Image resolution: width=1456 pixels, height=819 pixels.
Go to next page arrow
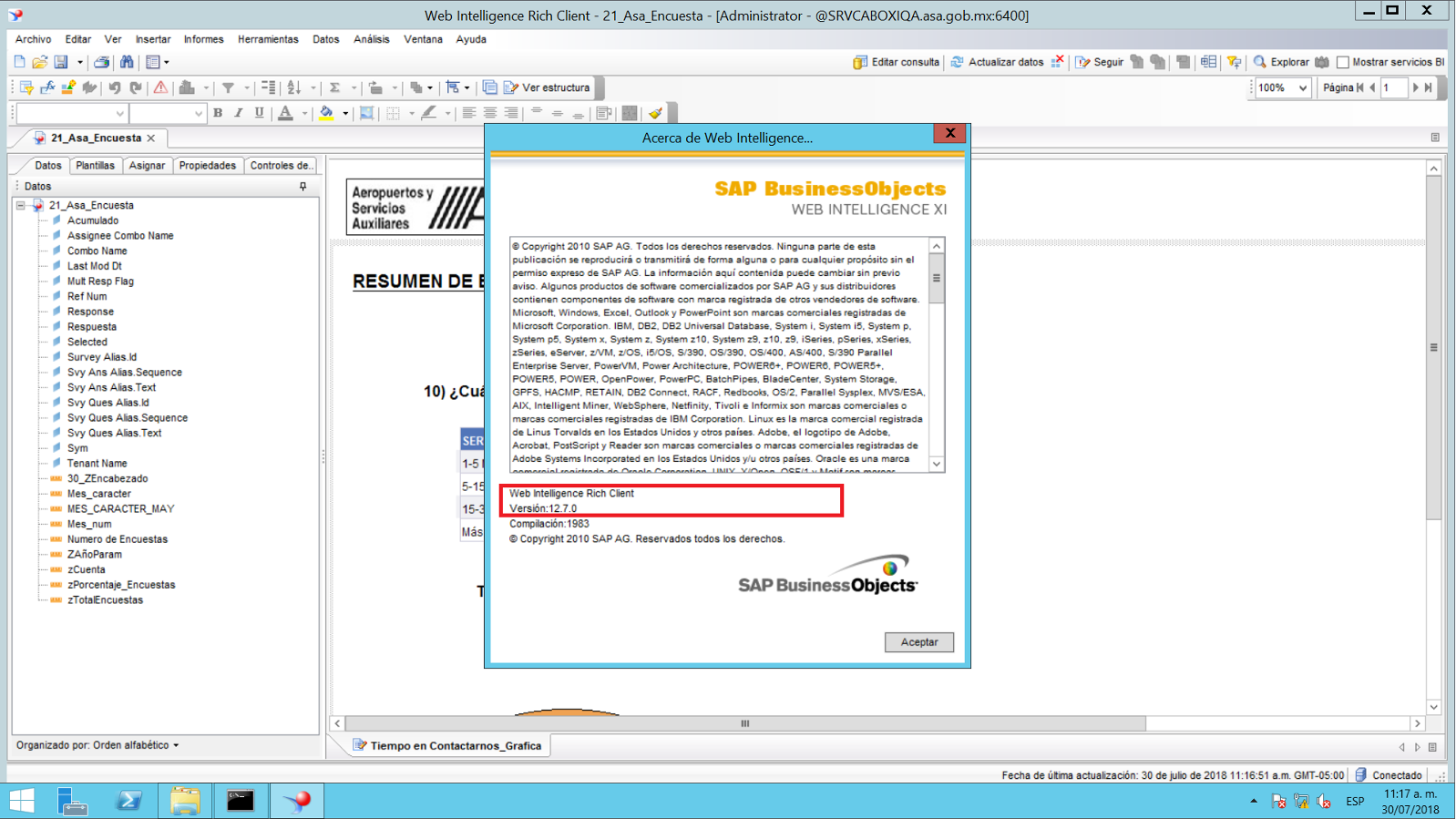pyautogui.click(x=1415, y=87)
